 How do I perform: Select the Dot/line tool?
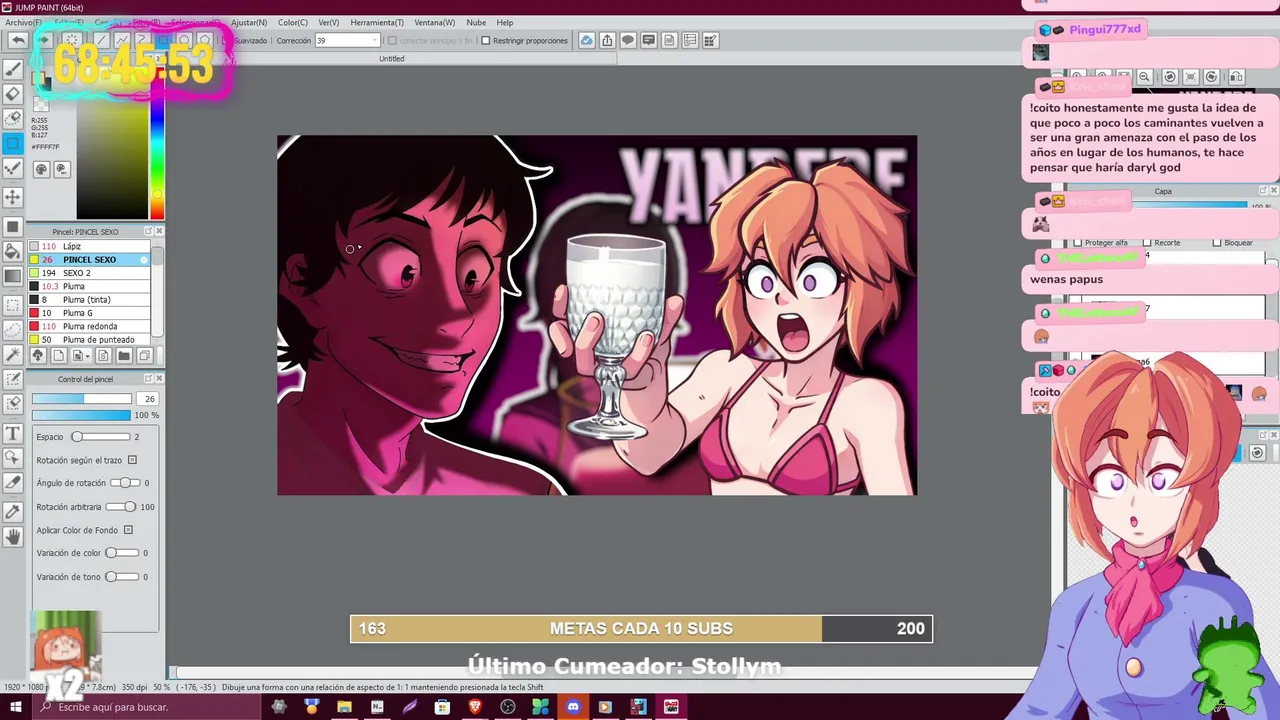point(13,169)
